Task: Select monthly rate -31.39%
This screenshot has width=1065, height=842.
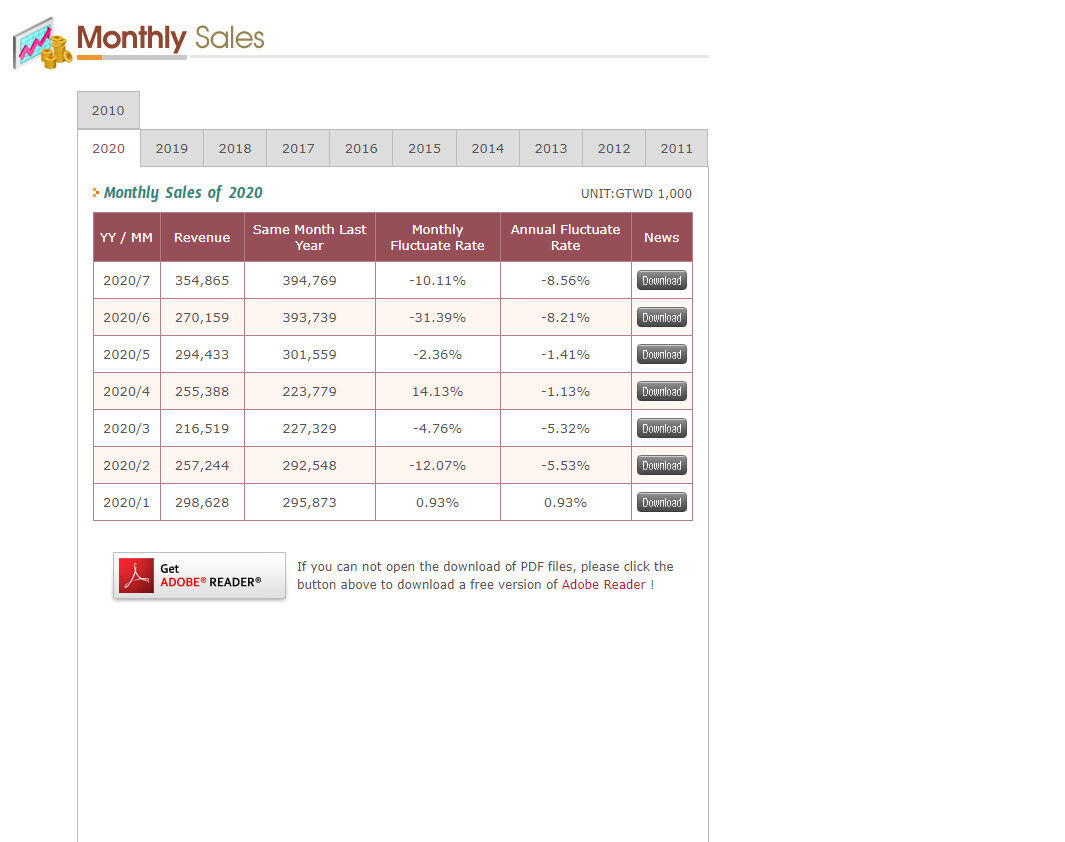Action: pos(437,317)
